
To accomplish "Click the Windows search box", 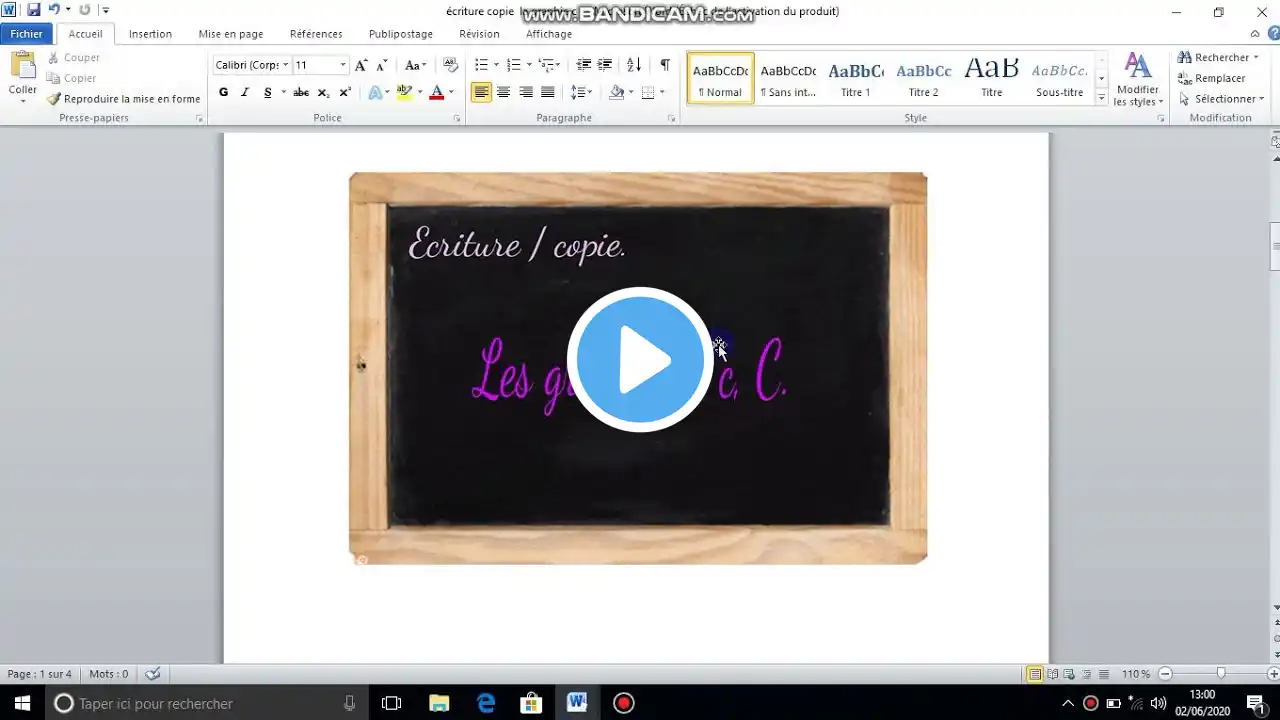I will pos(207,703).
